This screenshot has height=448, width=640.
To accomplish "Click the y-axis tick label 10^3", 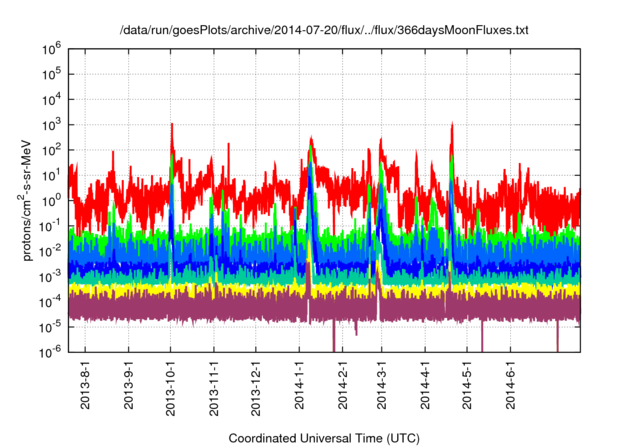I will (50, 124).
